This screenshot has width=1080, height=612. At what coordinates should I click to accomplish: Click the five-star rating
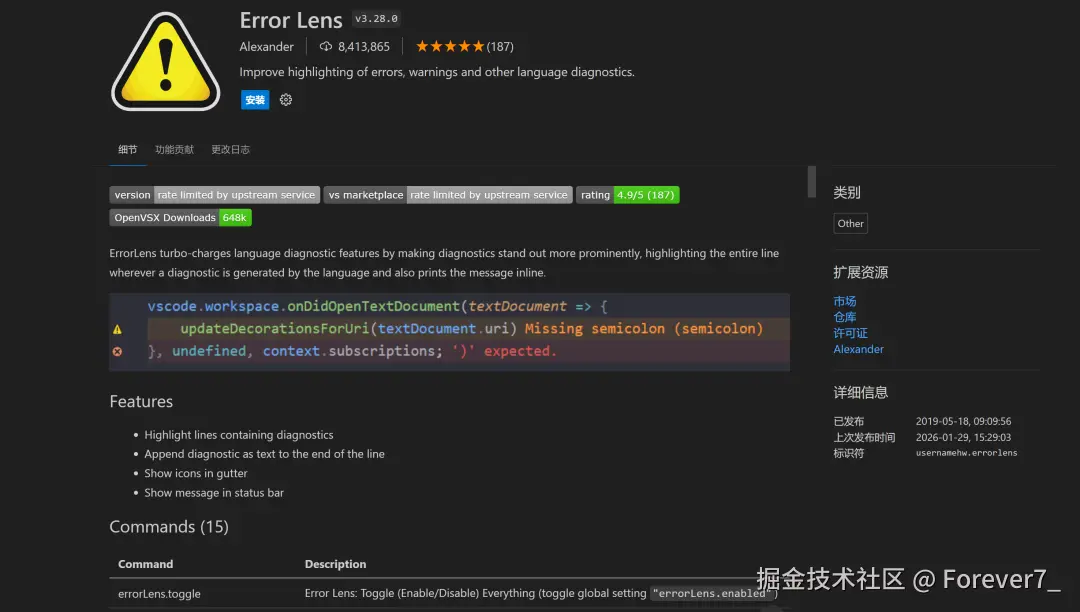pyautogui.click(x=450, y=47)
